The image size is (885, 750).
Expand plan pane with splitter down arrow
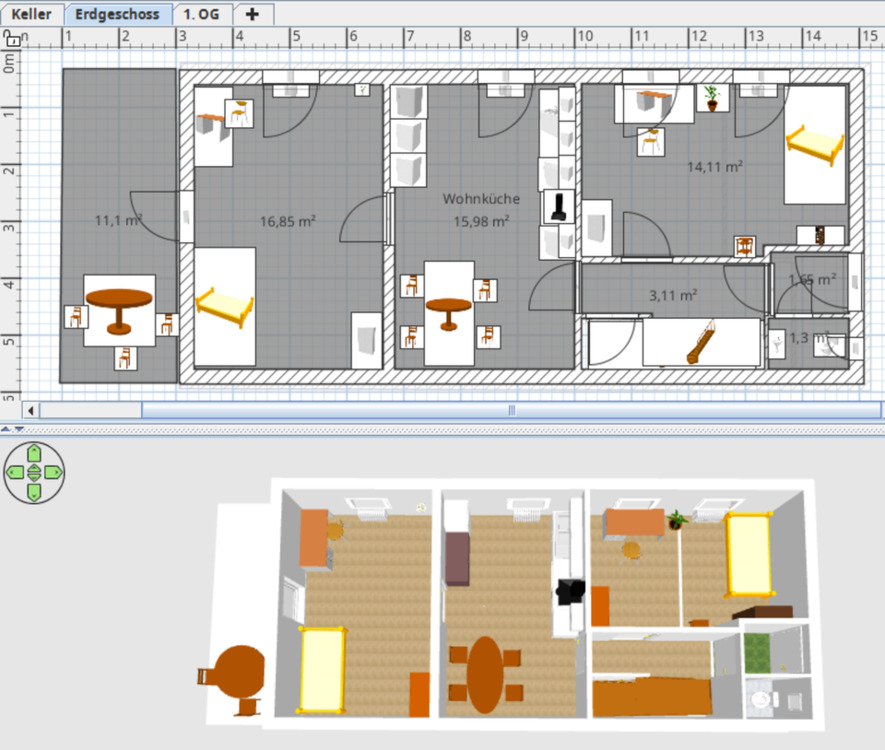19,429
